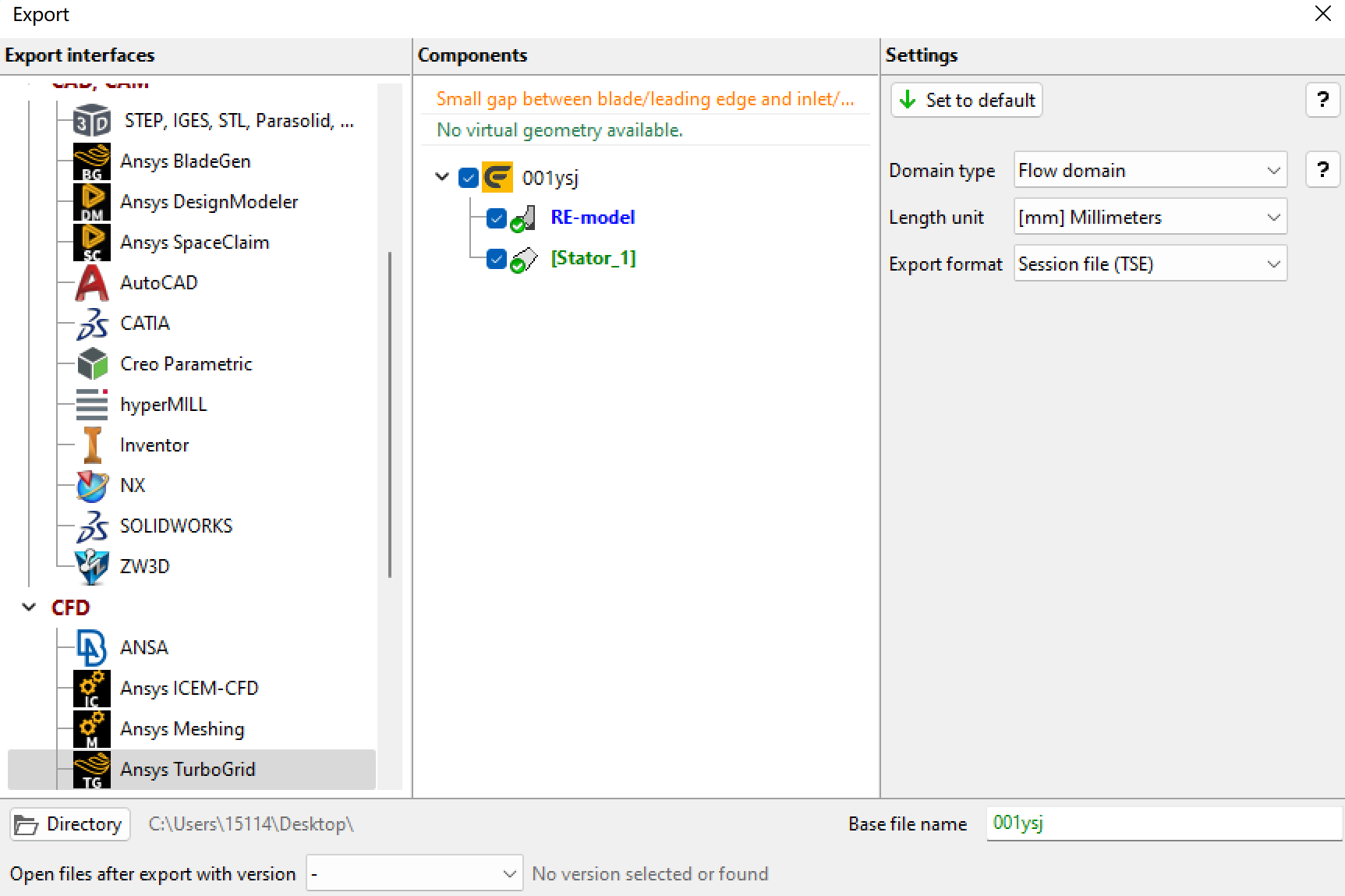Select NX export interface
Screen dimensions: 1345x896
(x=133, y=486)
